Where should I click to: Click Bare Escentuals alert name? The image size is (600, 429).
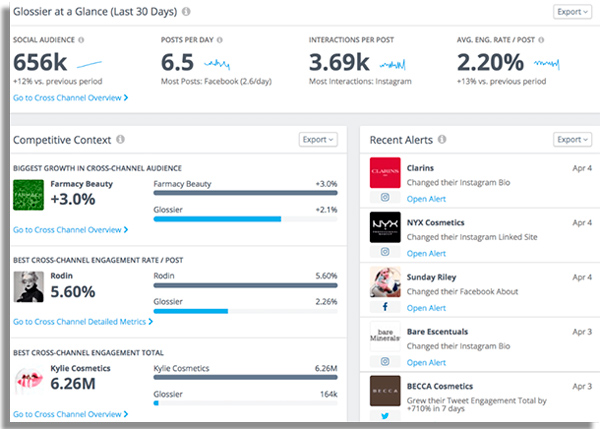pos(437,331)
